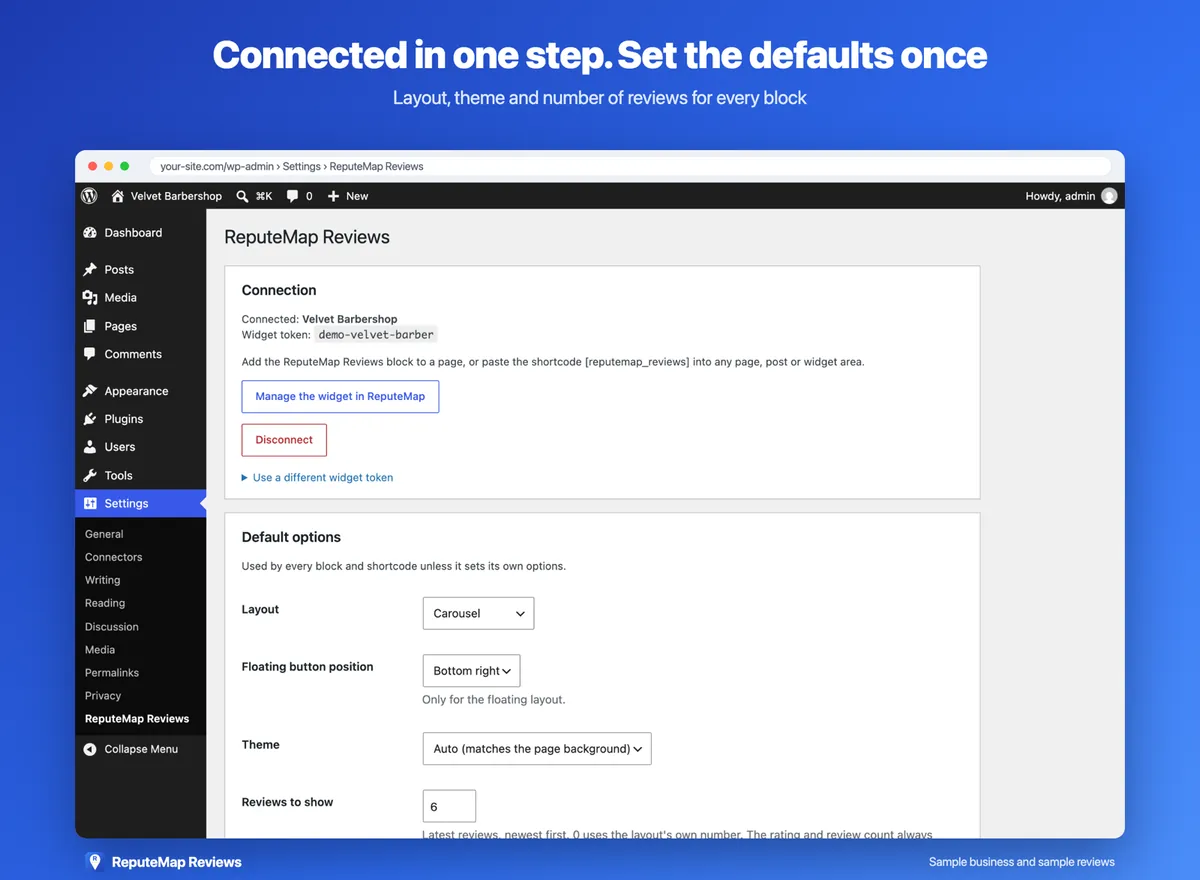Select the Writing settings submenu
Screen dimensions: 1200x880
pyautogui.click(x=102, y=580)
